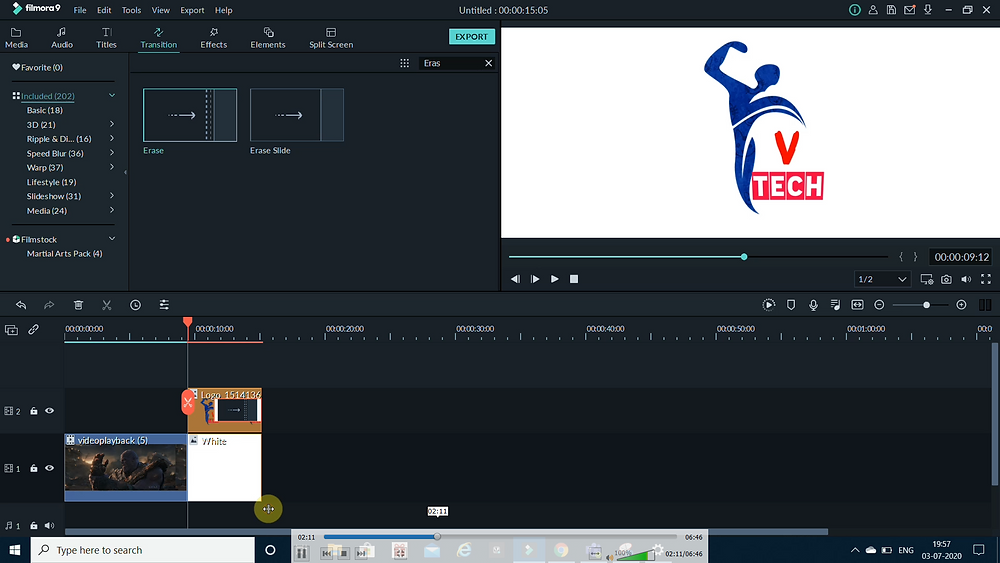Select the Erase transition thumbnail

(190, 115)
